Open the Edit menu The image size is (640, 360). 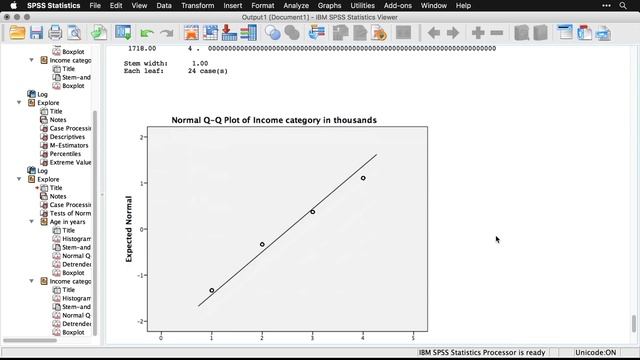pos(116,5)
